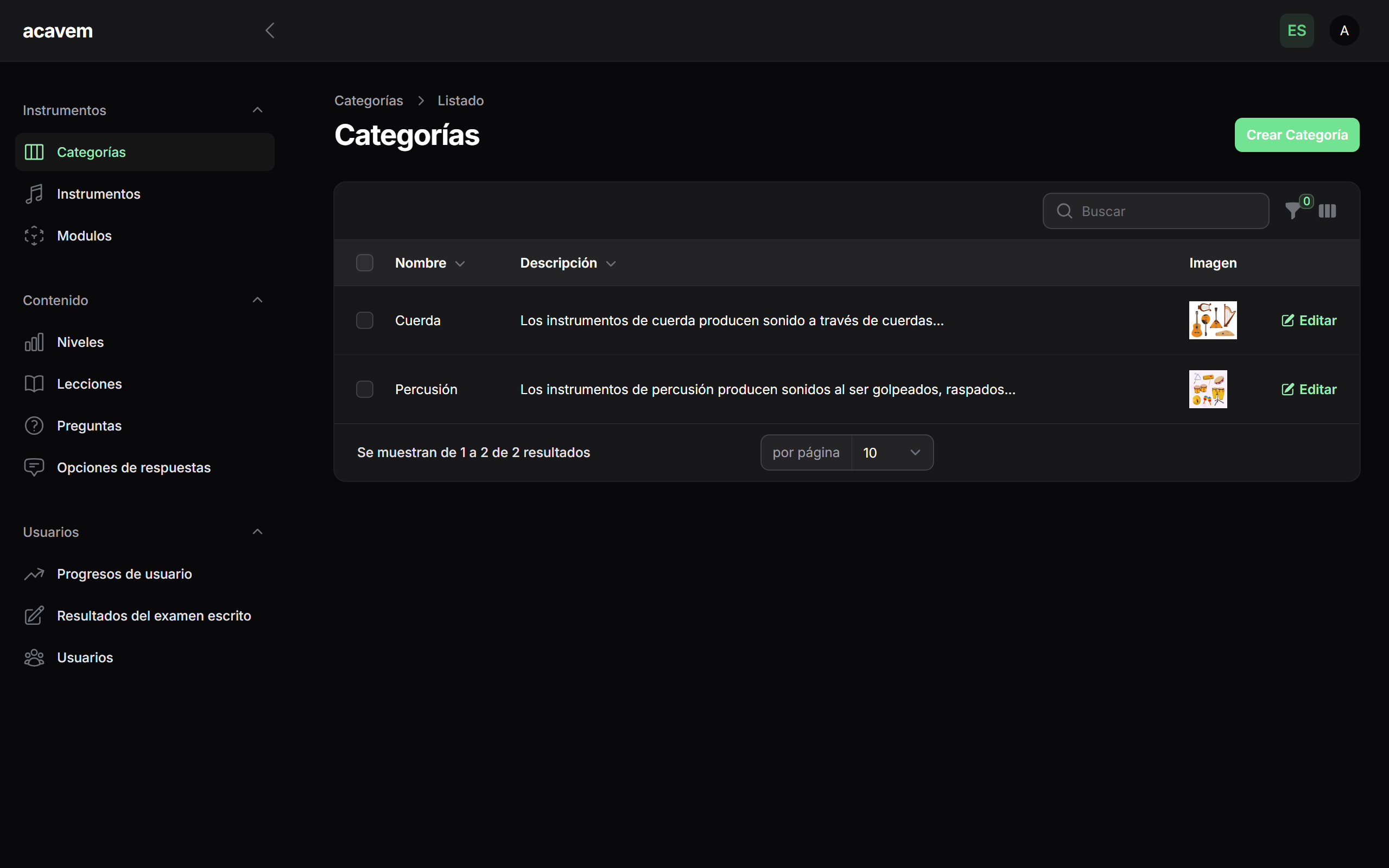The height and width of the screenshot is (868, 1389).
Task: Click the Preguntas question mark icon
Action: [33, 426]
